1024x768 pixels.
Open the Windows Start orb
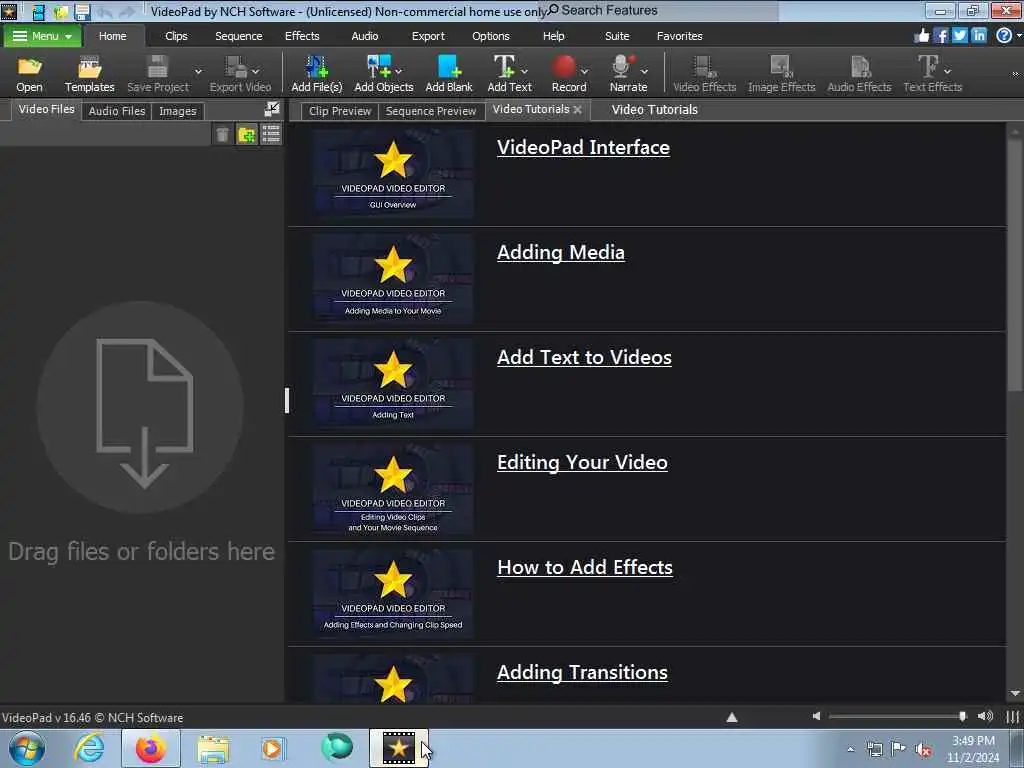point(27,748)
